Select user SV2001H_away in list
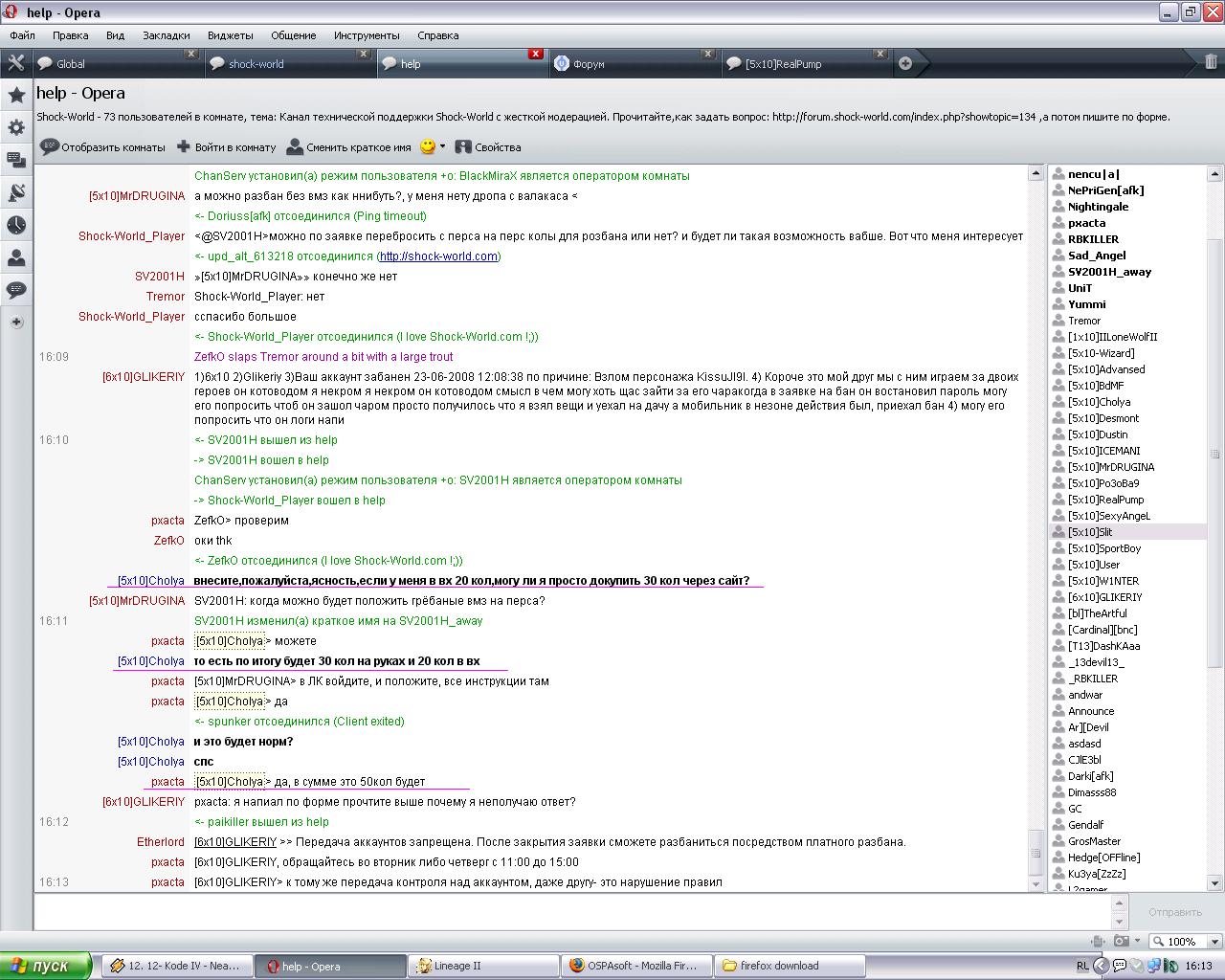This screenshot has height=980, width=1225. (x=1127, y=272)
